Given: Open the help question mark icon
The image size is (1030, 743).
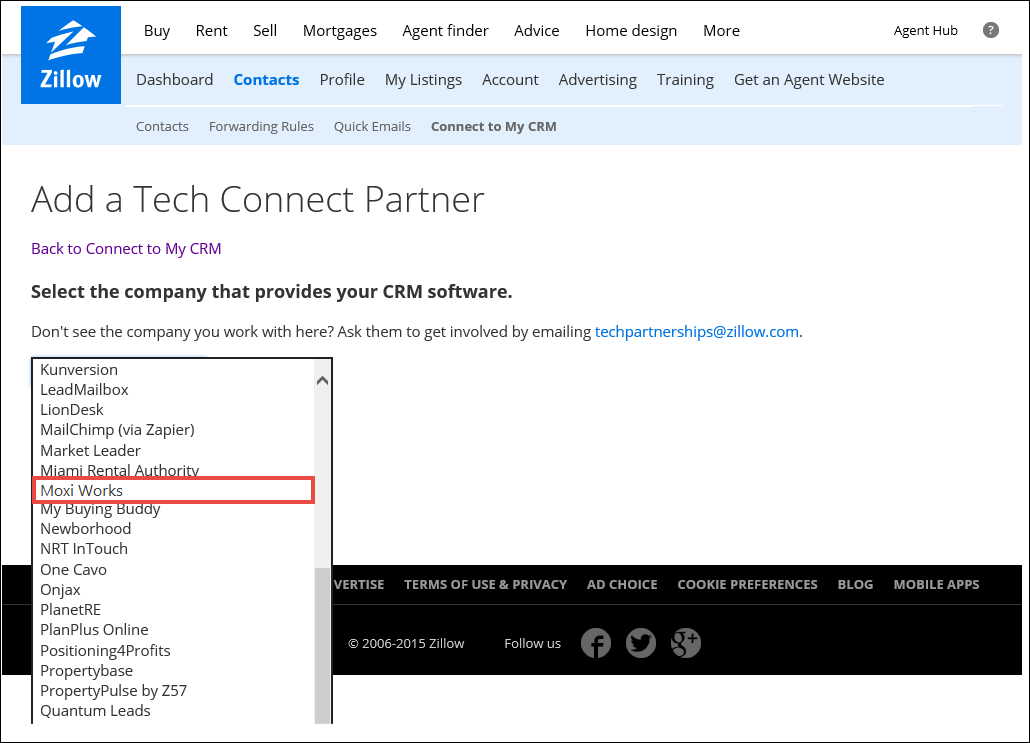Looking at the screenshot, I should click(991, 30).
